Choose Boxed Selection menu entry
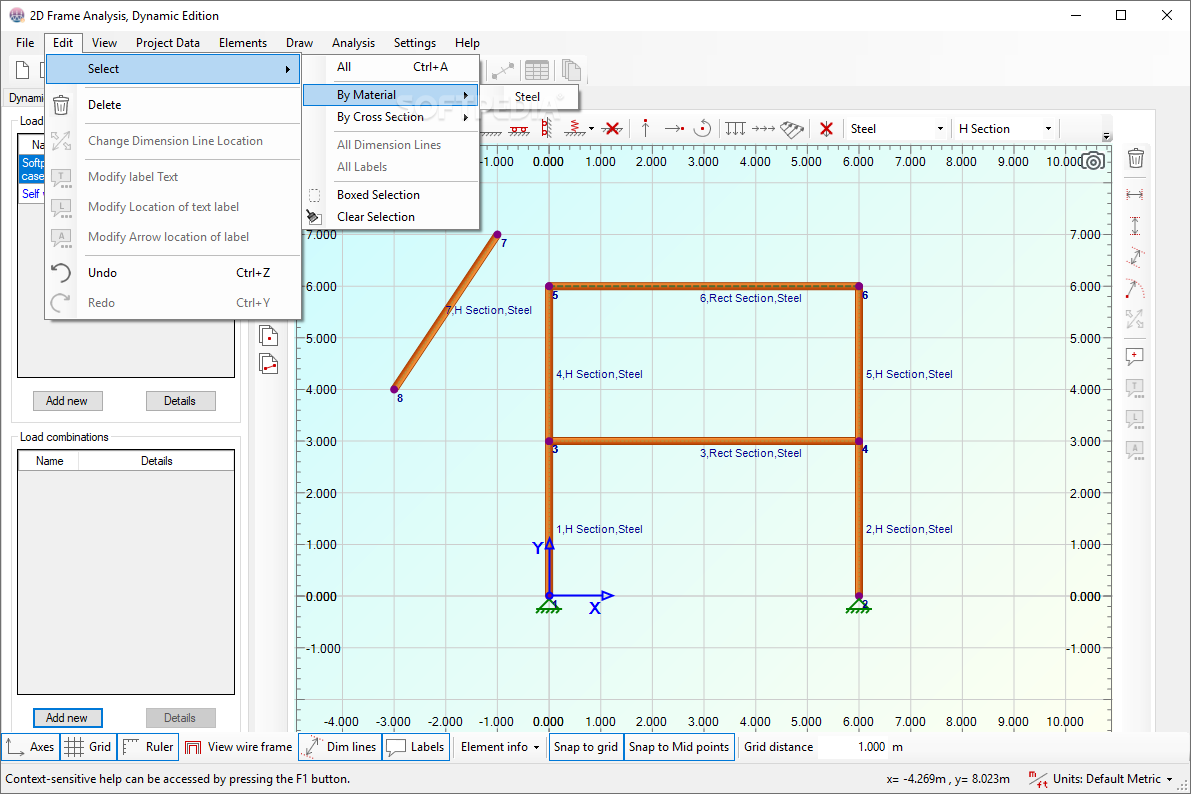This screenshot has width=1191, height=794. click(x=391, y=195)
